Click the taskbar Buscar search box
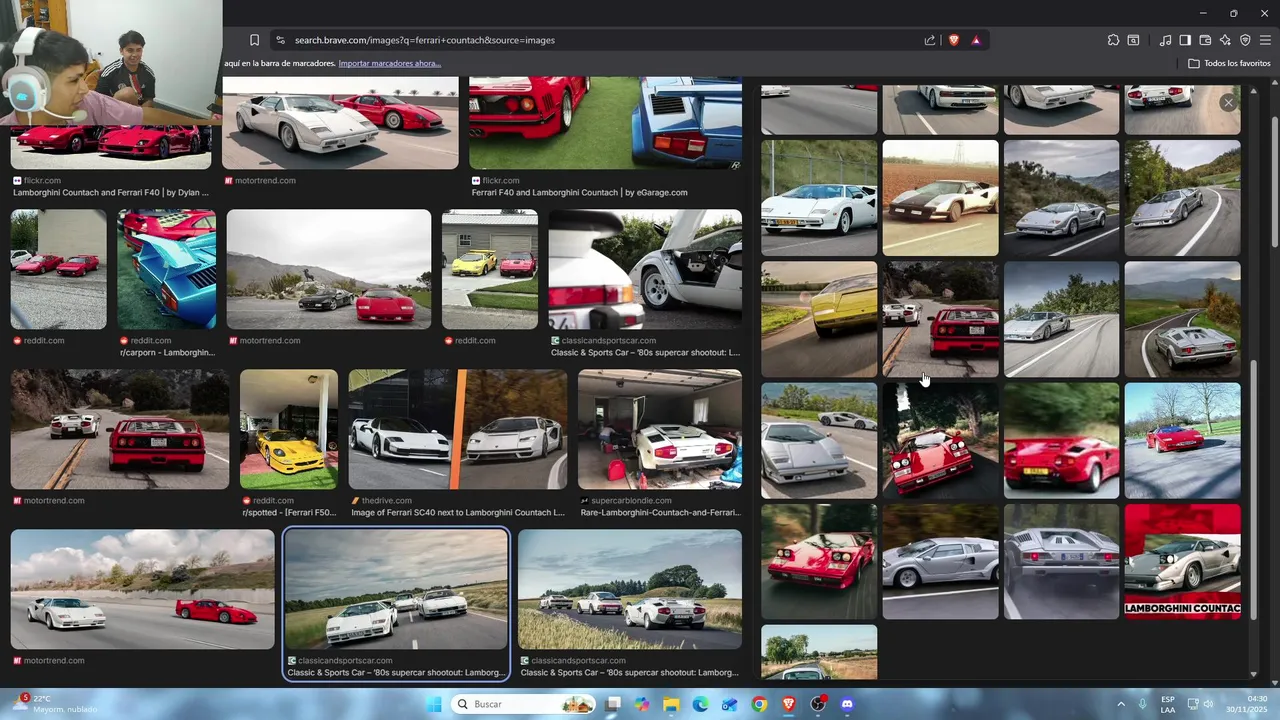The image size is (1280, 720). coord(523,704)
